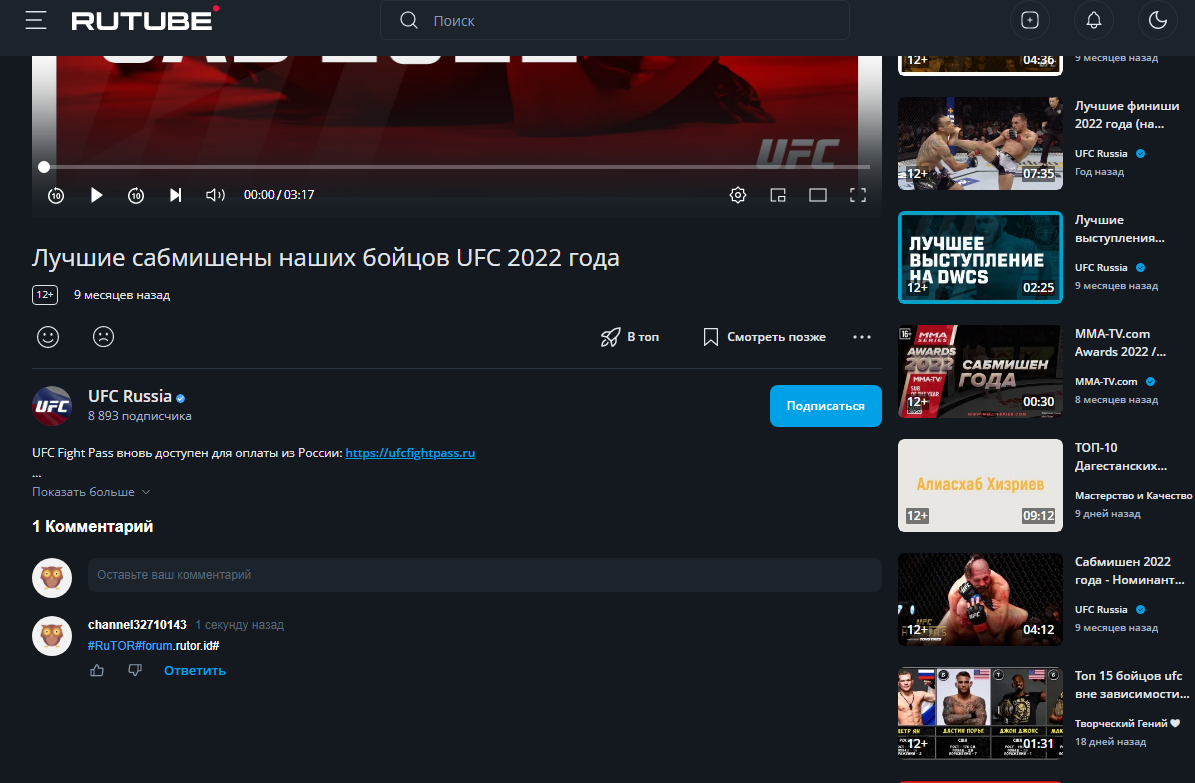
Task: Like the comment with thumbs up
Action: pyautogui.click(x=97, y=671)
